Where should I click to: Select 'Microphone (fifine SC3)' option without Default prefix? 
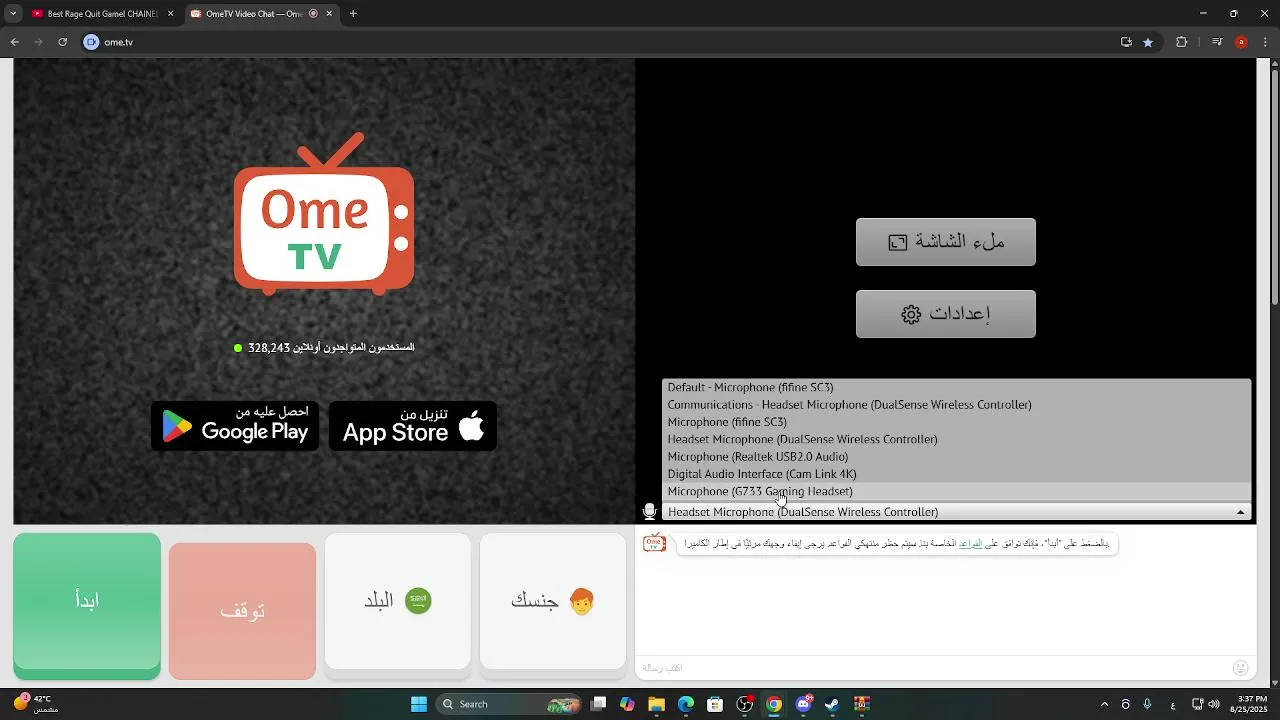956,422
